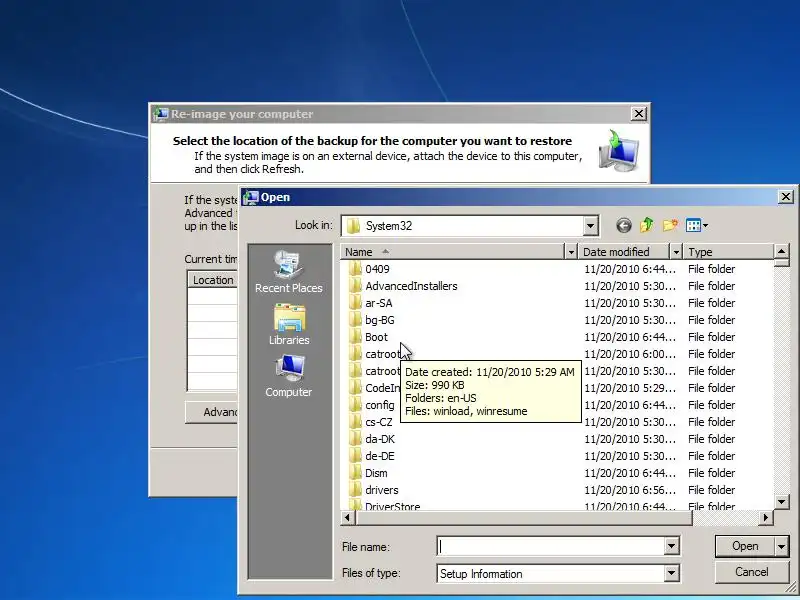Screen dimensions: 800x600
Task: Click the cs-CZ folder icon
Action: [x=355, y=422]
